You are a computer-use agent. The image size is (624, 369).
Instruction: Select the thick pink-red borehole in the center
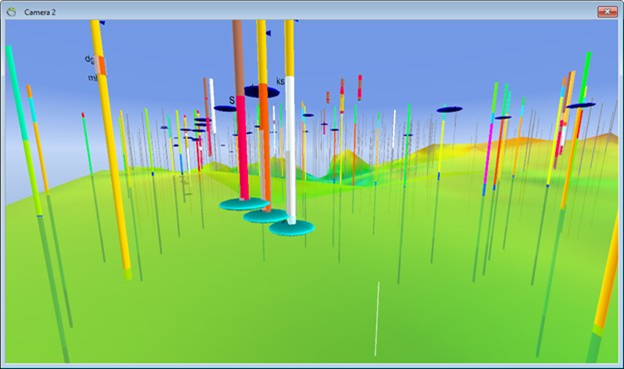pos(242,147)
